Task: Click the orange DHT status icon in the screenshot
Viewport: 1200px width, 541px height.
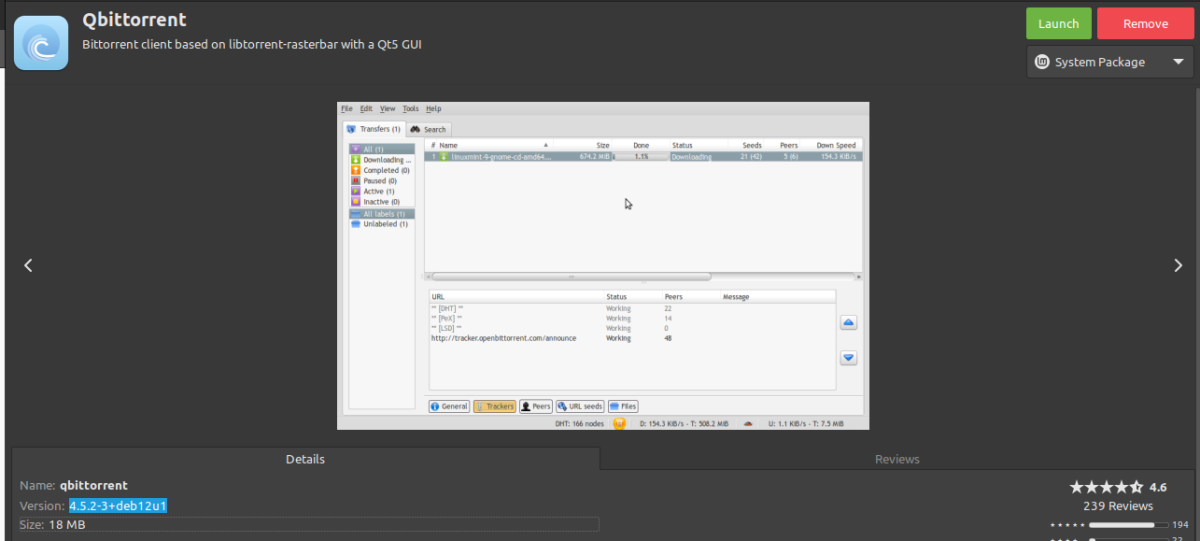Action: pyautogui.click(x=619, y=424)
